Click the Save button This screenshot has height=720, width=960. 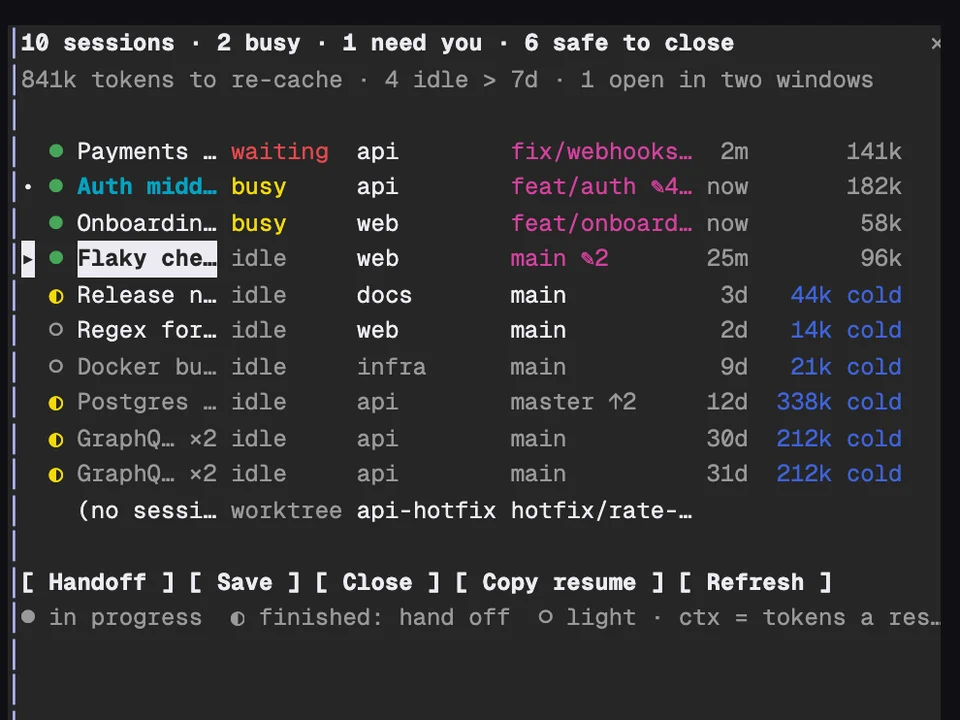[244, 582]
